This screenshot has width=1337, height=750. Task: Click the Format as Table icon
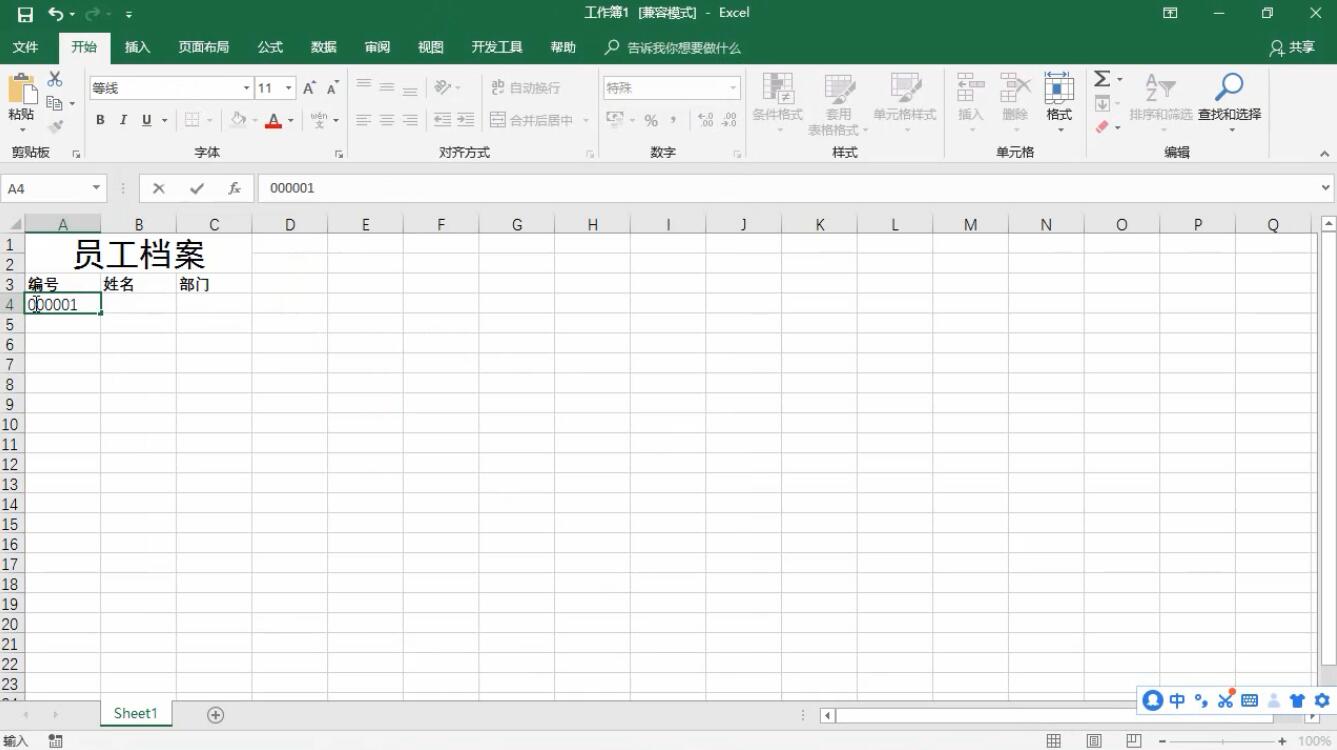(838, 89)
